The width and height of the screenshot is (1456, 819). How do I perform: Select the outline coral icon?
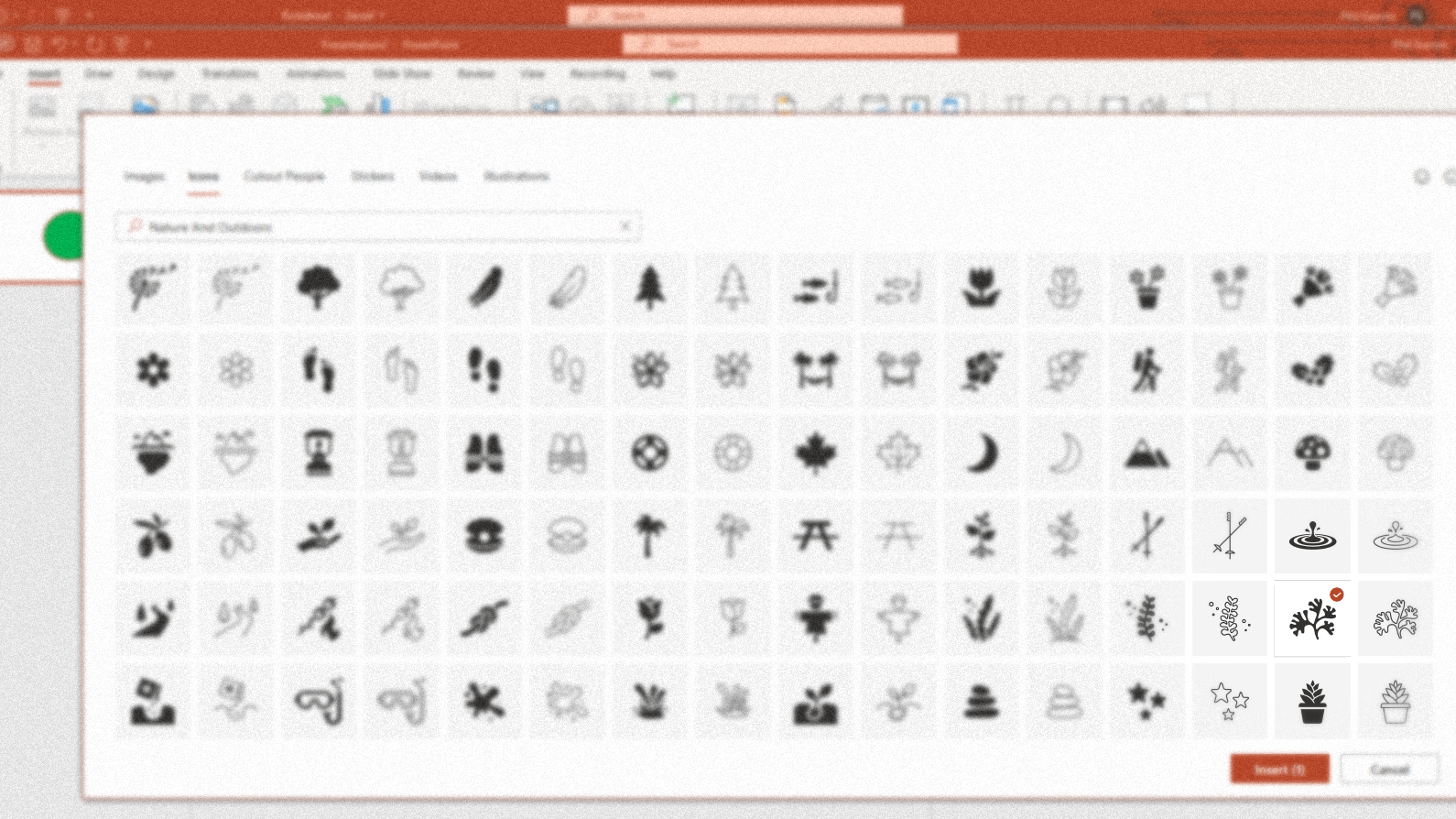1395,619
